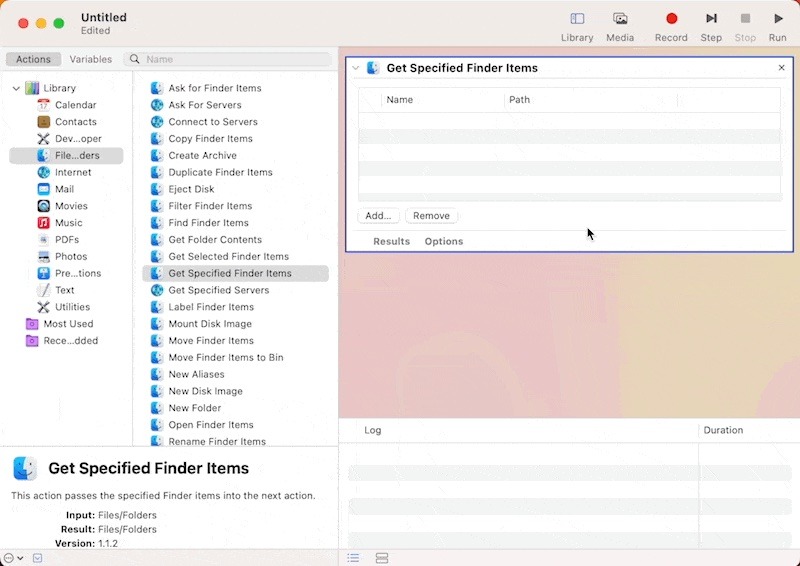The width and height of the screenshot is (800, 566).
Task: Open the Media browser
Action: point(620,27)
